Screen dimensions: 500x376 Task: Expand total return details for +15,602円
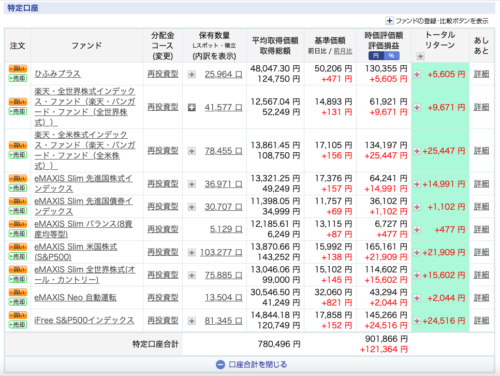click(417, 275)
